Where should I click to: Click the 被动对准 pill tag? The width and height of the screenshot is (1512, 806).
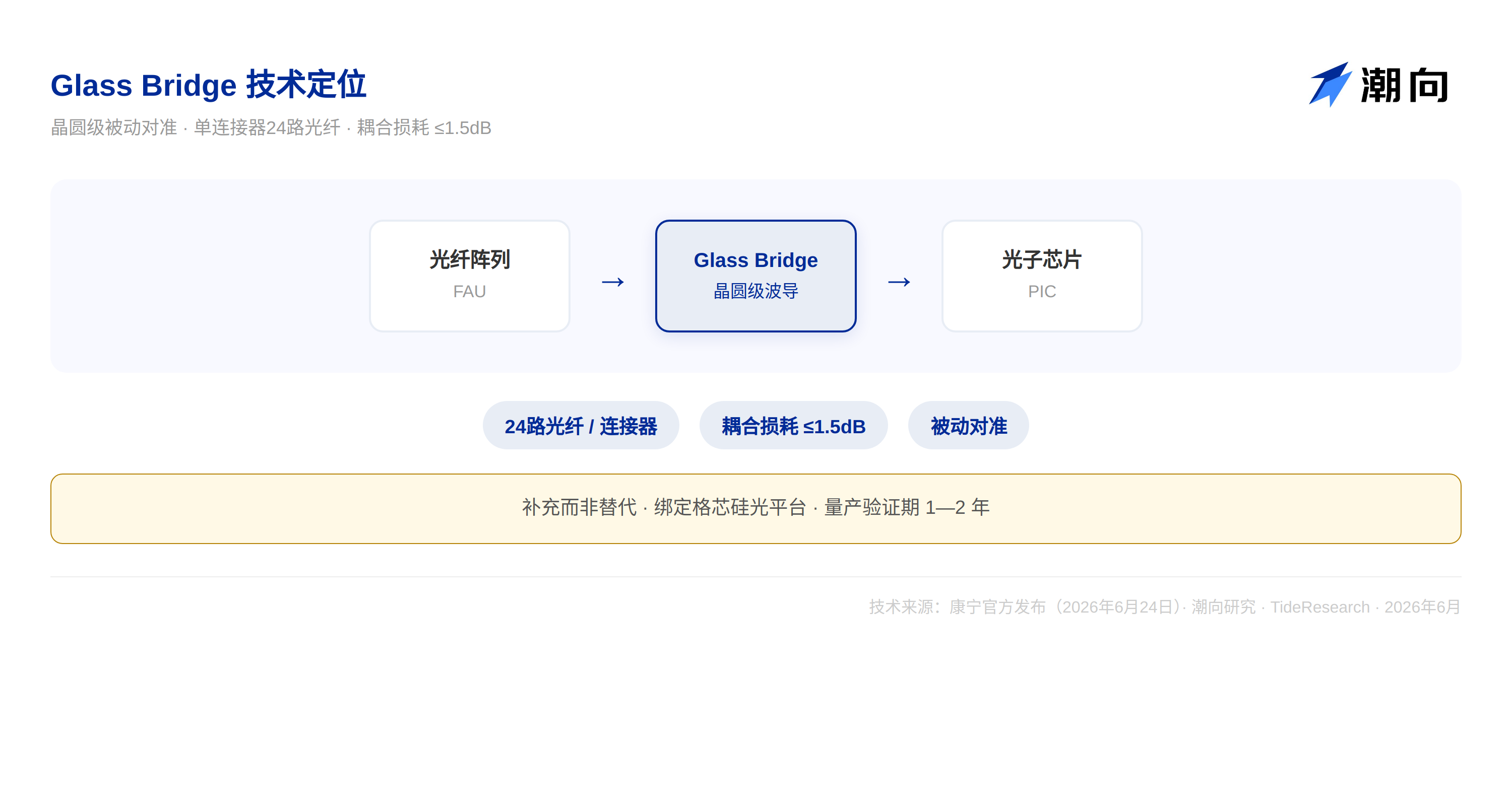[x=968, y=425]
